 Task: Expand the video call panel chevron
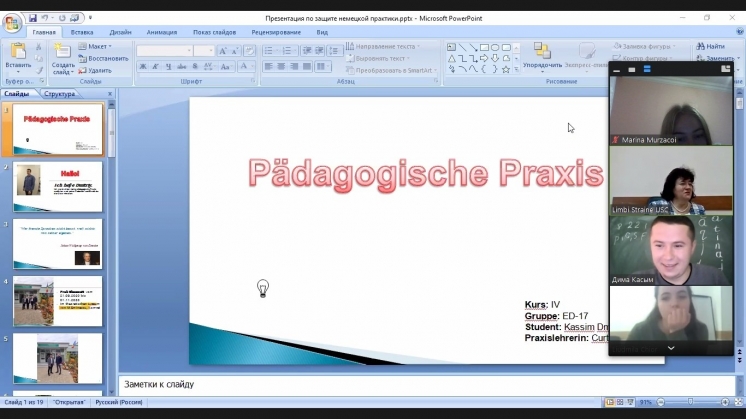tap(671, 348)
